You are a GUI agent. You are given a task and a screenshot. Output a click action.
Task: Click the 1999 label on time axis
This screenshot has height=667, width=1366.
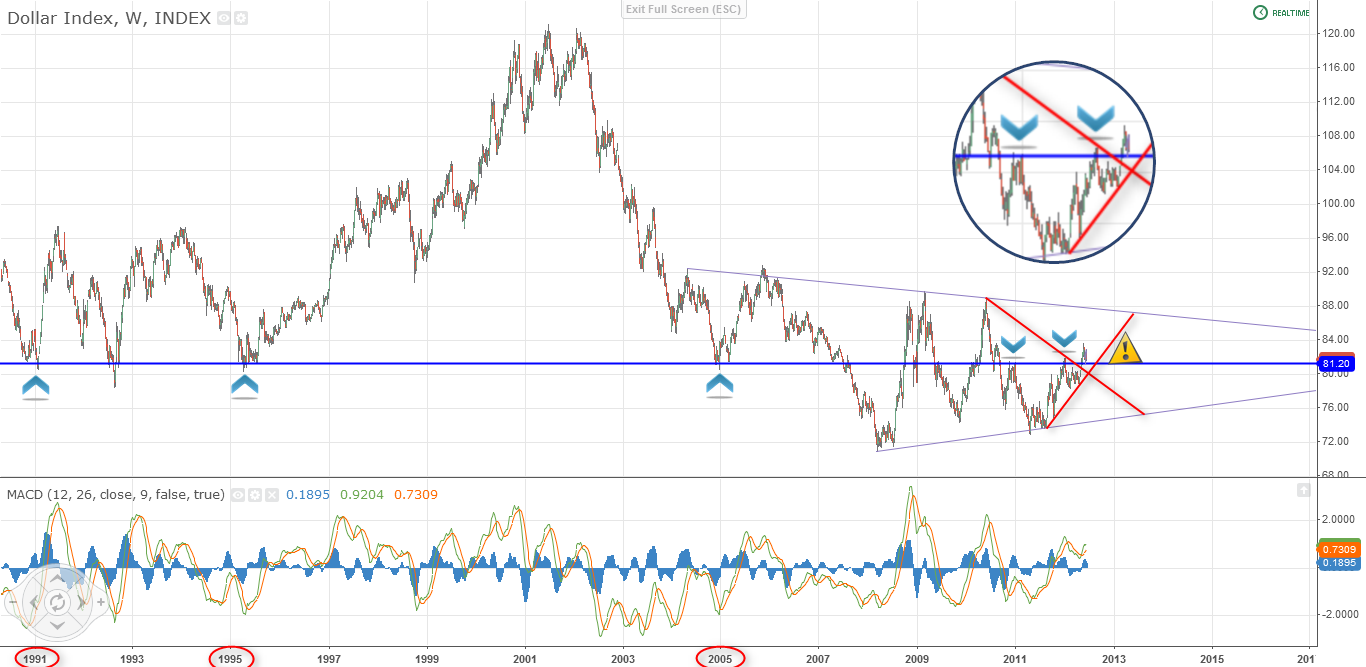click(427, 659)
